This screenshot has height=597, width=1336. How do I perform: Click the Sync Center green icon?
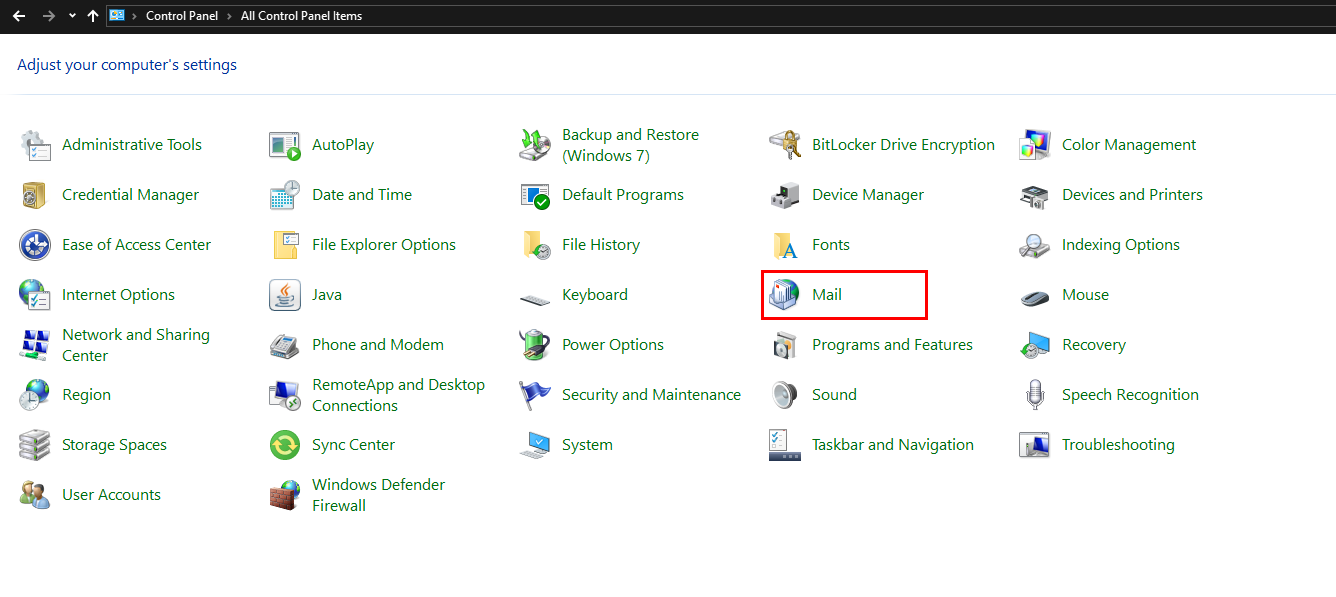(285, 445)
